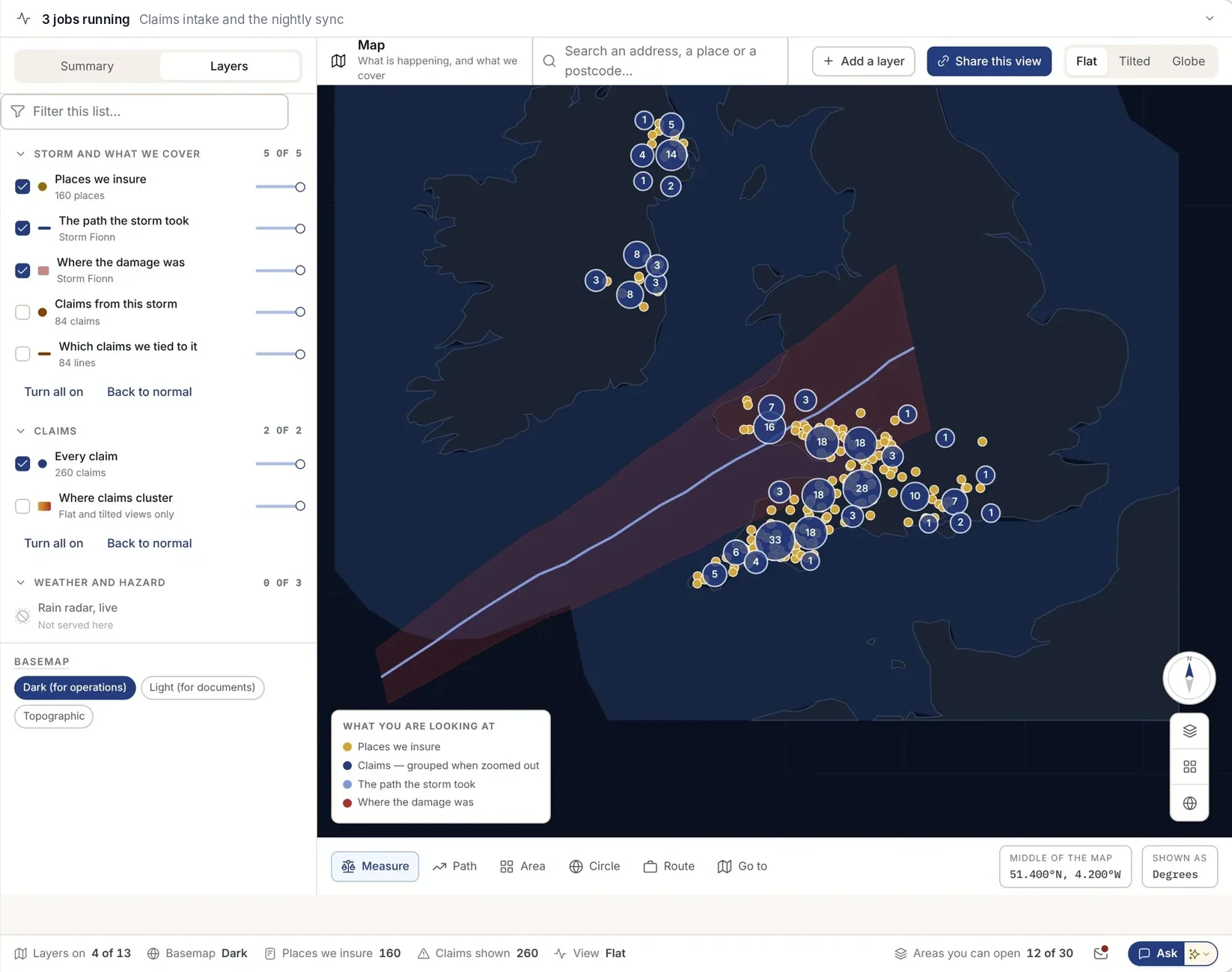Viewport: 1232px width, 972px height.
Task: Open the claims cluster marked 28
Action: pyautogui.click(x=862, y=489)
